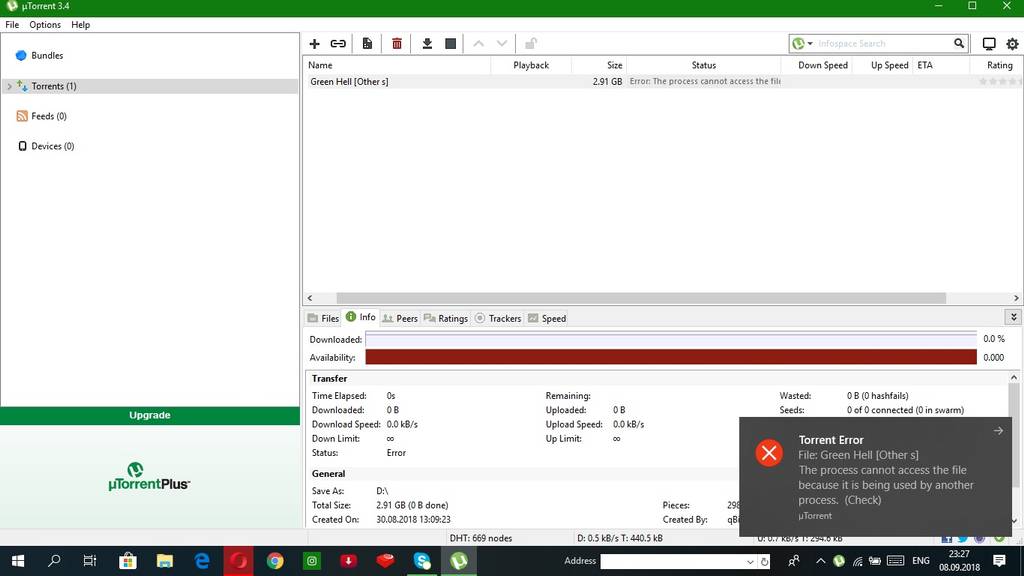Sort torrents by Name column header
The height and width of the screenshot is (576, 1024).
[x=396, y=65]
